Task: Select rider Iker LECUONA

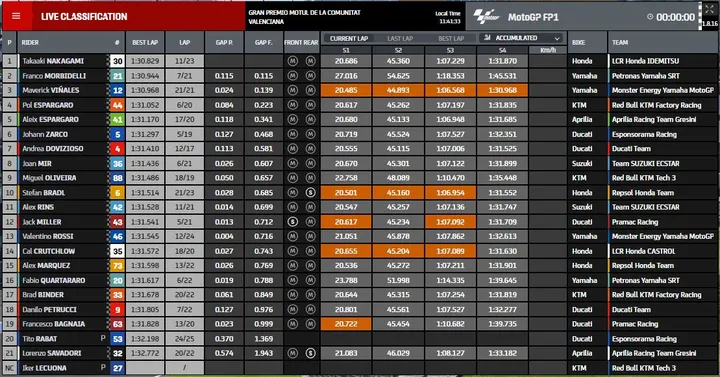Action: pos(44,368)
